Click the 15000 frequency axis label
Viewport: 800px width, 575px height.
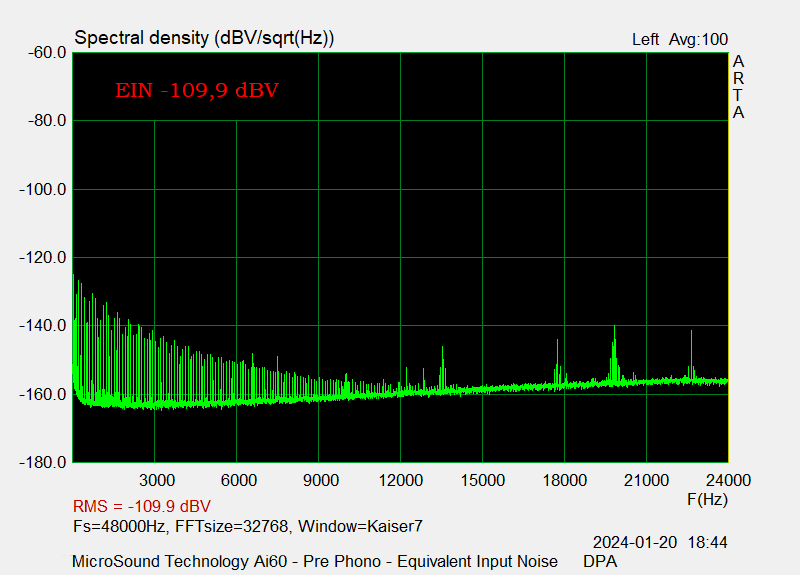point(483,480)
